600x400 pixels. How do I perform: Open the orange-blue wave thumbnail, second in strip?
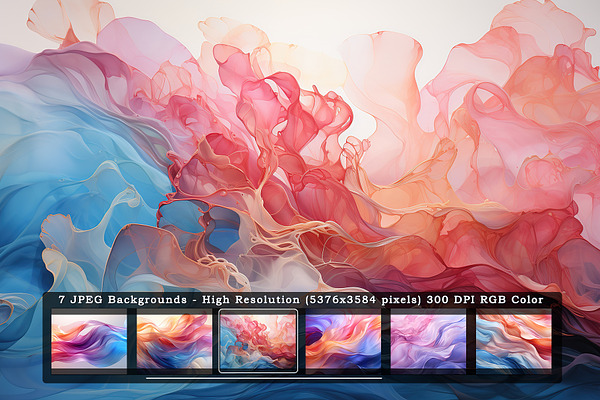174,341
